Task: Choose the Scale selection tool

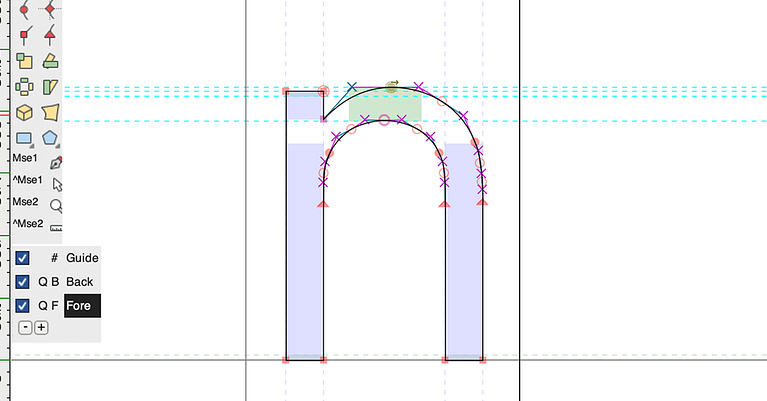Action: click(x=24, y=61)
